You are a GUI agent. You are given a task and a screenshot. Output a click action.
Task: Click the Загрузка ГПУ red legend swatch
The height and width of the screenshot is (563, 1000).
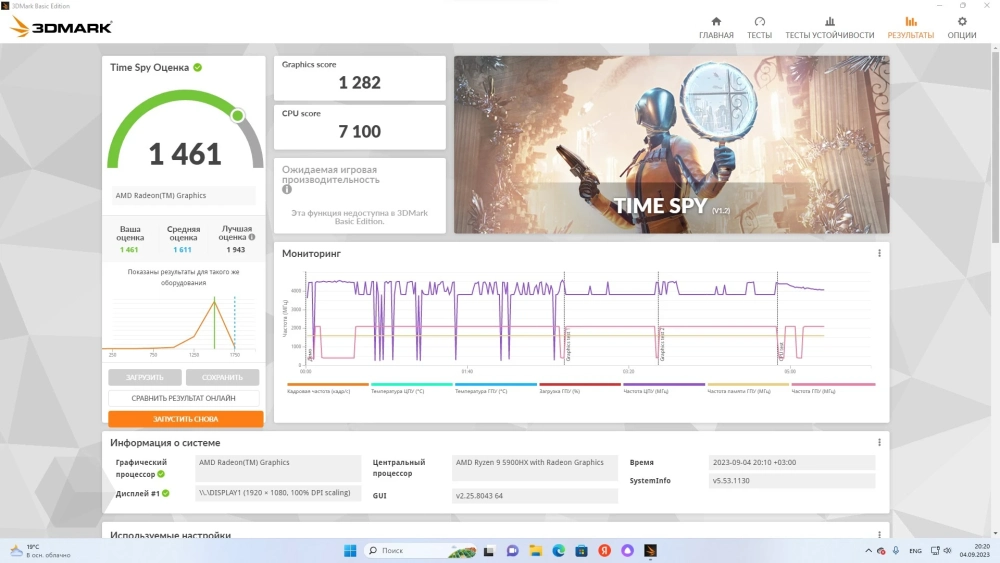pos(580,384)
